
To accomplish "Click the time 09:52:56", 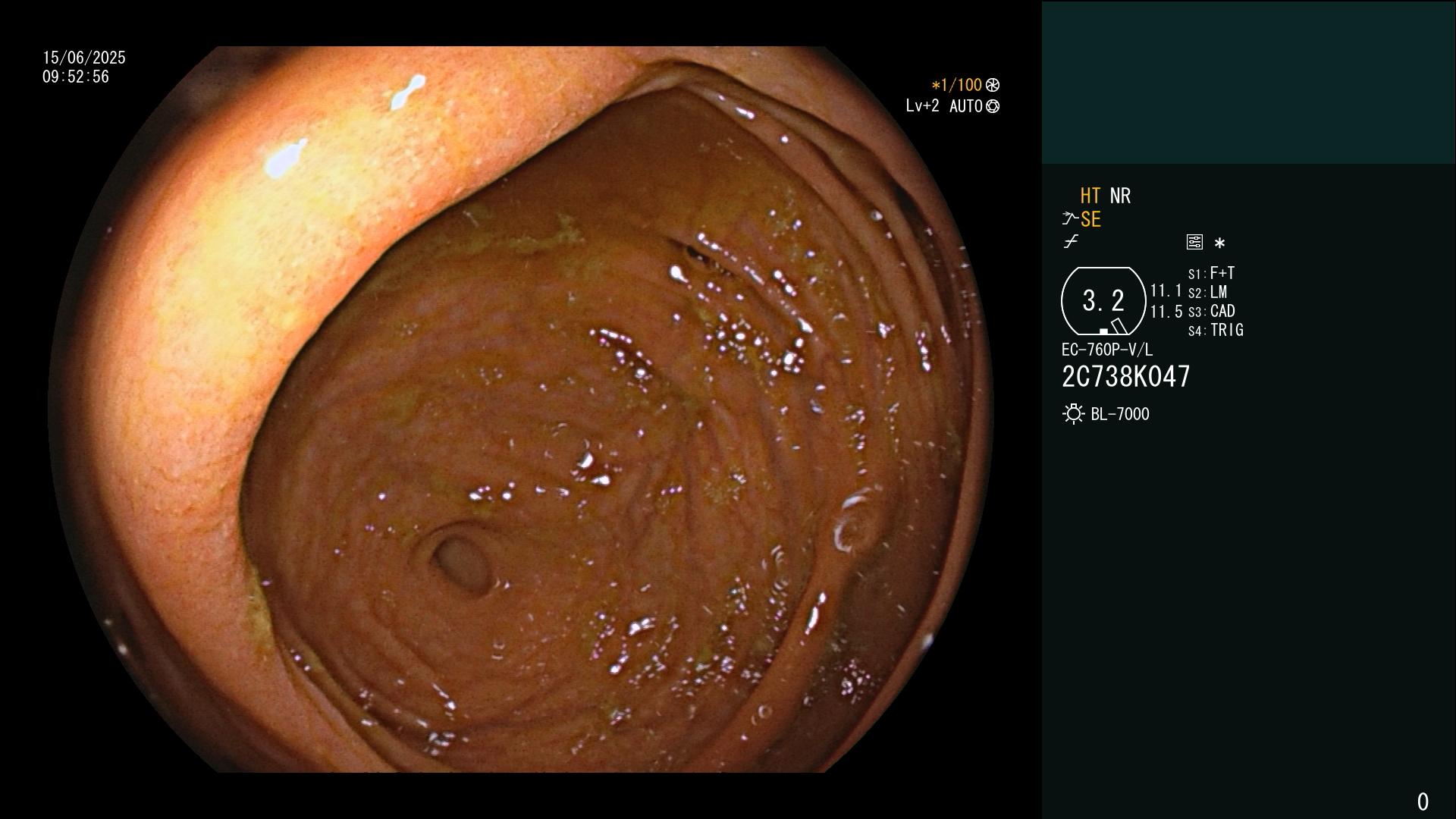I will pyautogui.click(x=76, y=77).
